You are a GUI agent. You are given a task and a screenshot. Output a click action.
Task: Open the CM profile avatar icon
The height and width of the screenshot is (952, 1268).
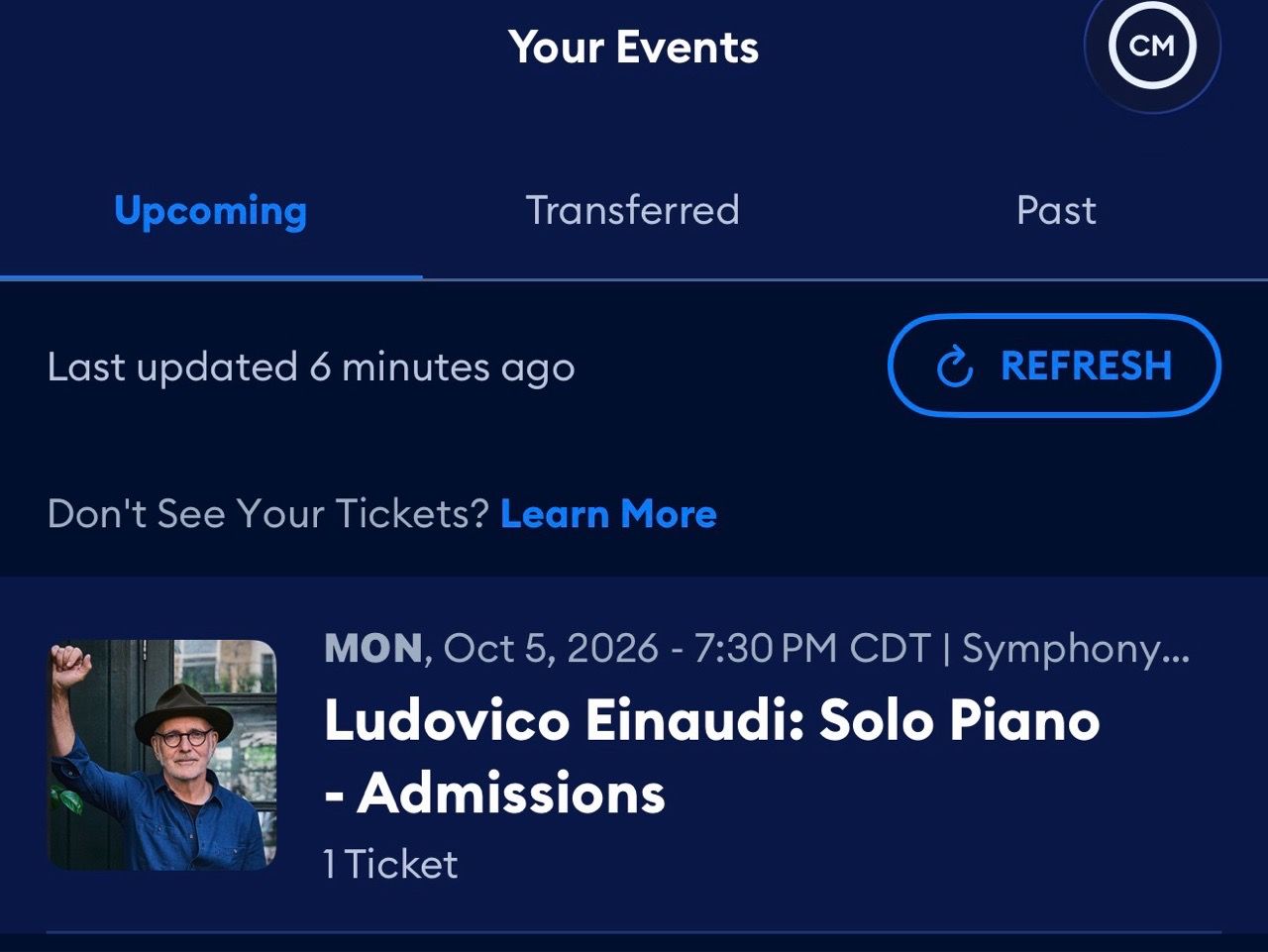click(x=1151, y=47)
